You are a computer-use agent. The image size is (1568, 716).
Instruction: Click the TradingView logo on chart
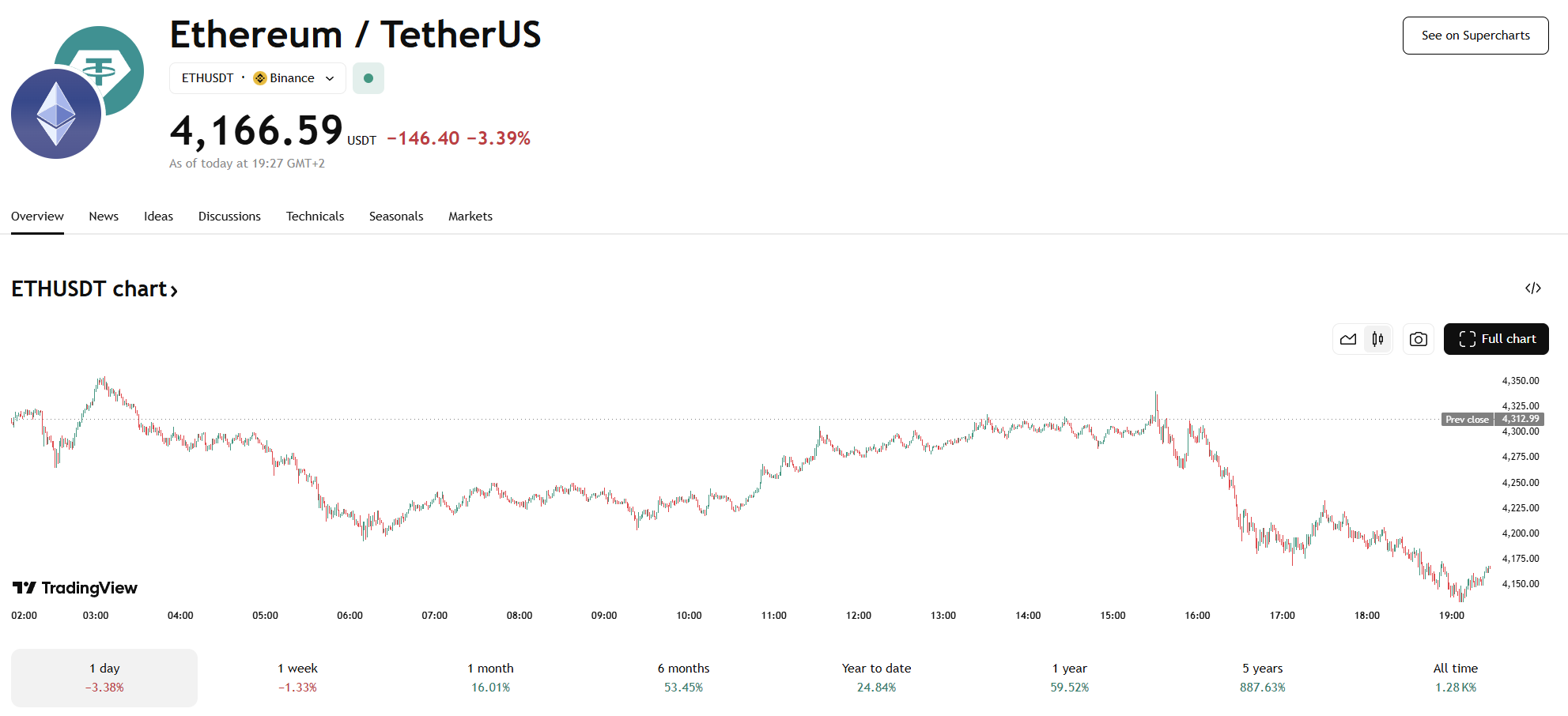(x=75, y=588)
